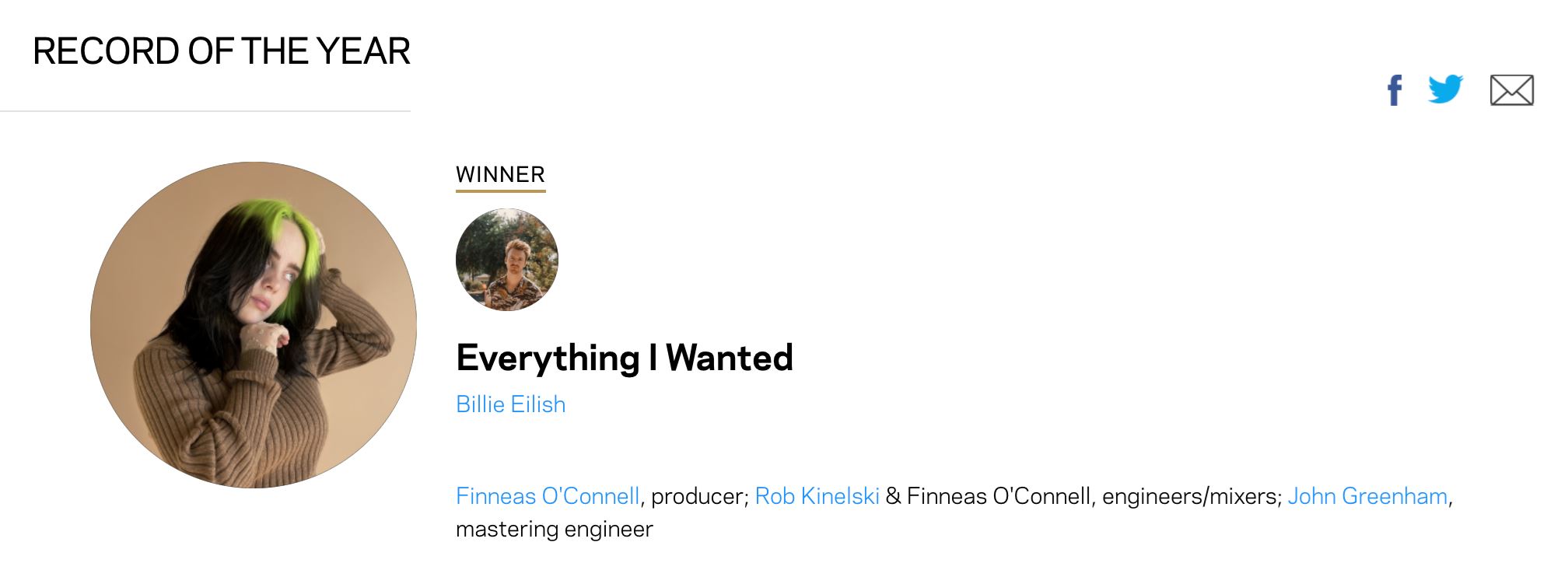Share via the email envelope icon

pos(1511,90)
